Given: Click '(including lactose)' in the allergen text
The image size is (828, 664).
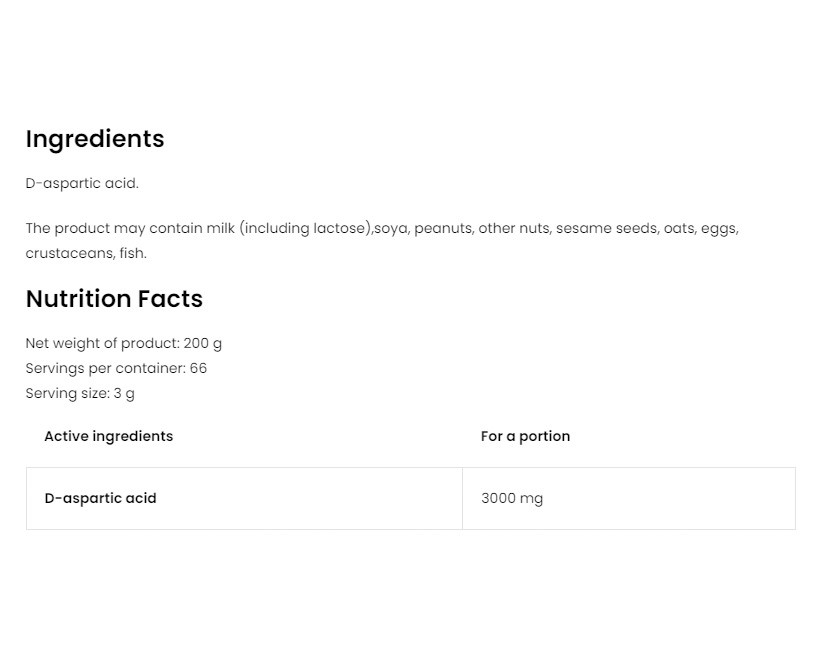Looking at the screenshot, I should [x=305, y=228].
